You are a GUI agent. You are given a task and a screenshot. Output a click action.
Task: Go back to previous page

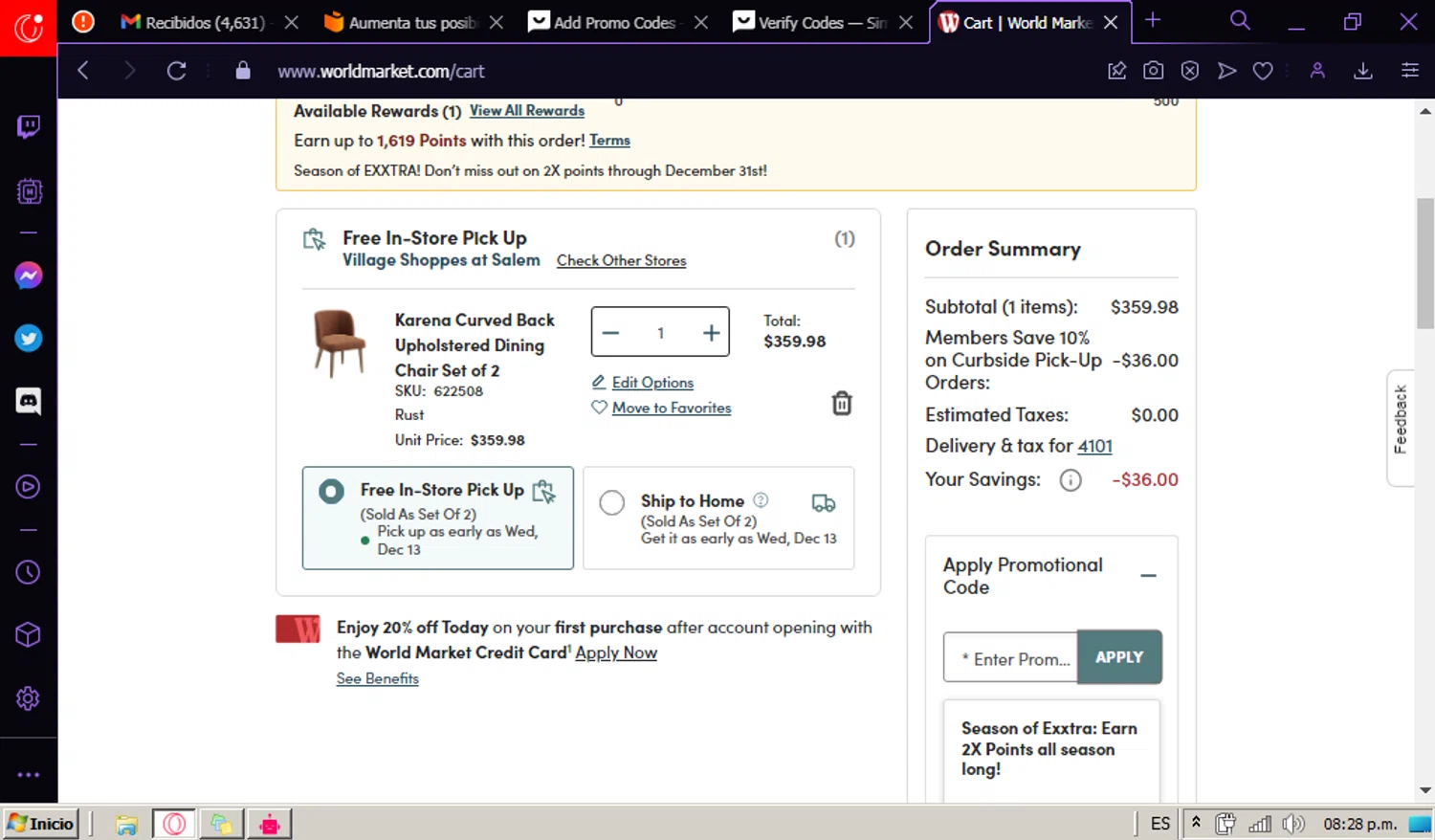coord(83,71)
